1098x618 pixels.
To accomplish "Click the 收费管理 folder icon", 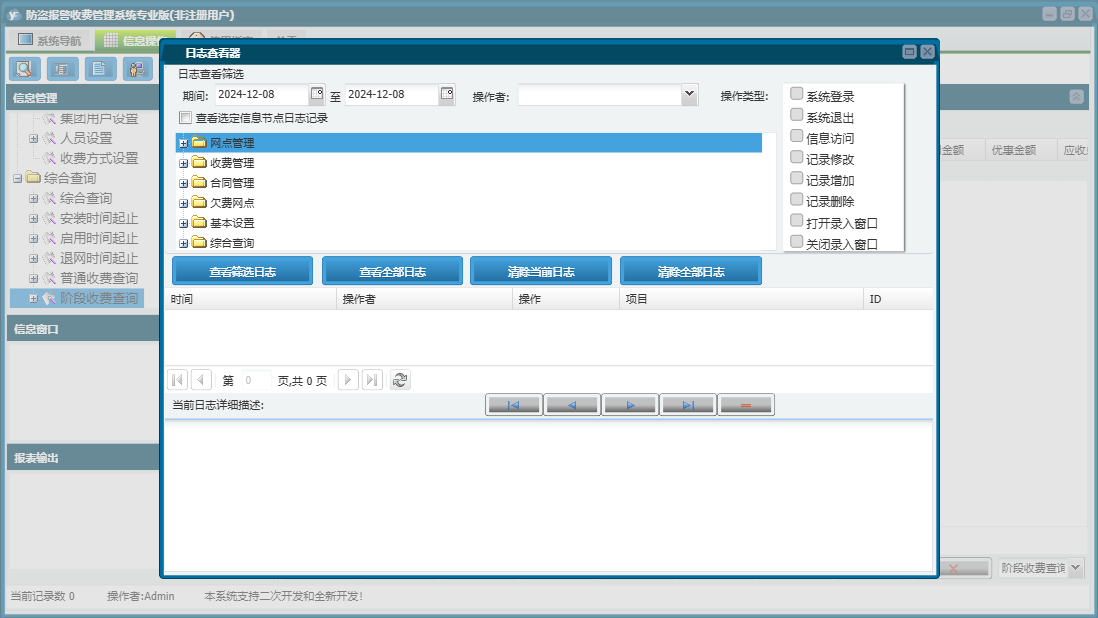I will click(199, 162).
